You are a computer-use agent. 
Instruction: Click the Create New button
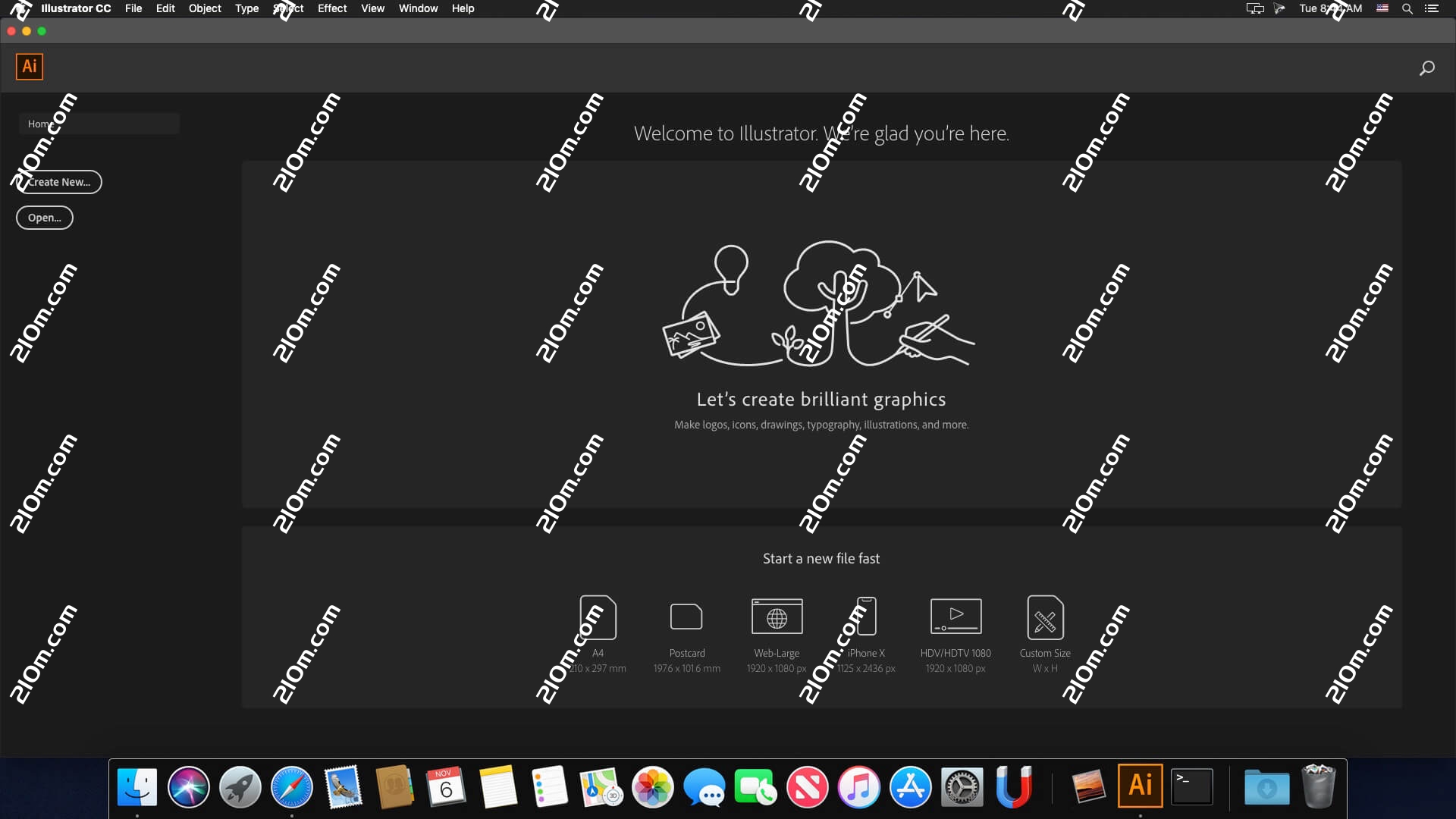tap(58, 181)
